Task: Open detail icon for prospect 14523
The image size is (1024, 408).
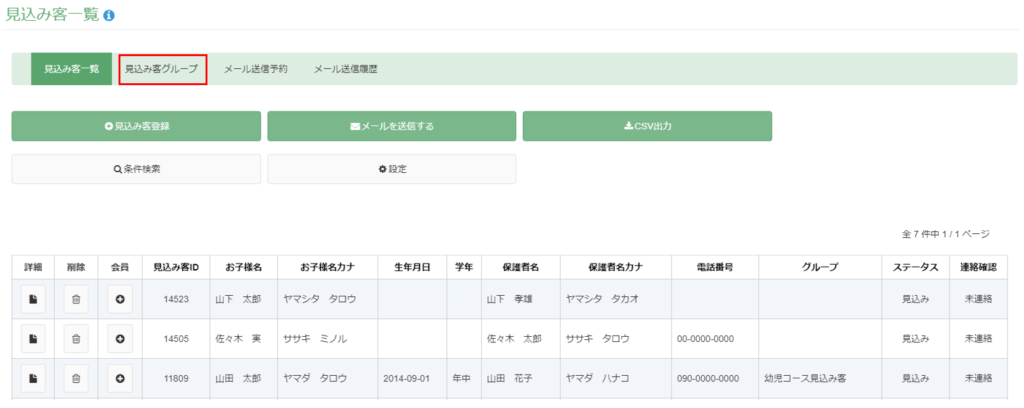Action: pos(33,299)
